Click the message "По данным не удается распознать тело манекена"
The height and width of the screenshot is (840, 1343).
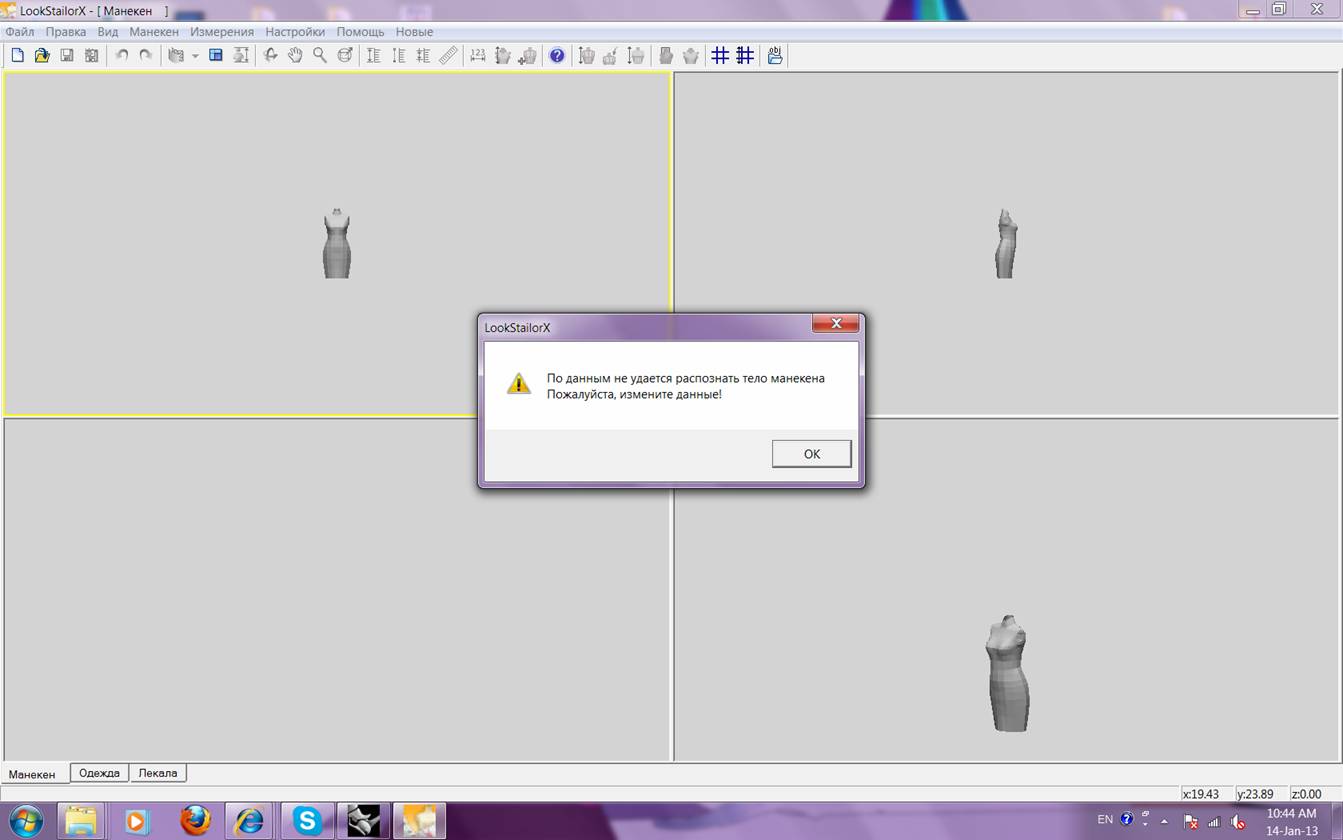pyautogui.click(x=686, y=379)
